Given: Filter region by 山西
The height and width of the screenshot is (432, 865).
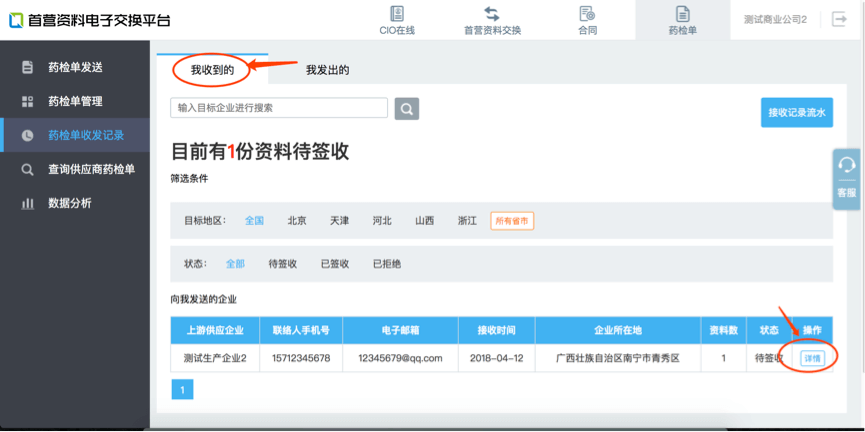Looking at the screenshot, I should (424, 221).
